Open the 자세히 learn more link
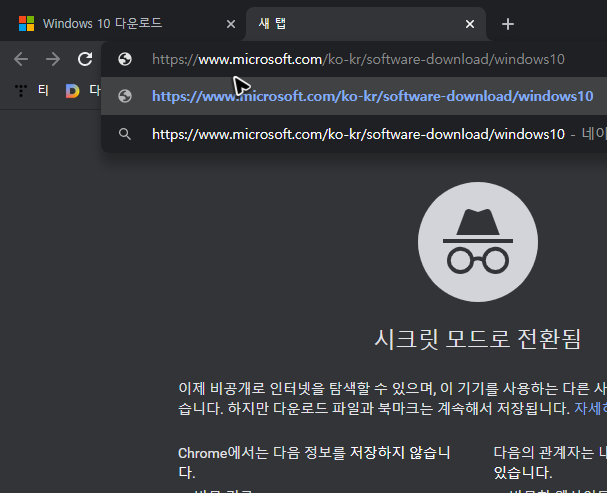This screenshot has height=493, width=607. coord(590,408)
